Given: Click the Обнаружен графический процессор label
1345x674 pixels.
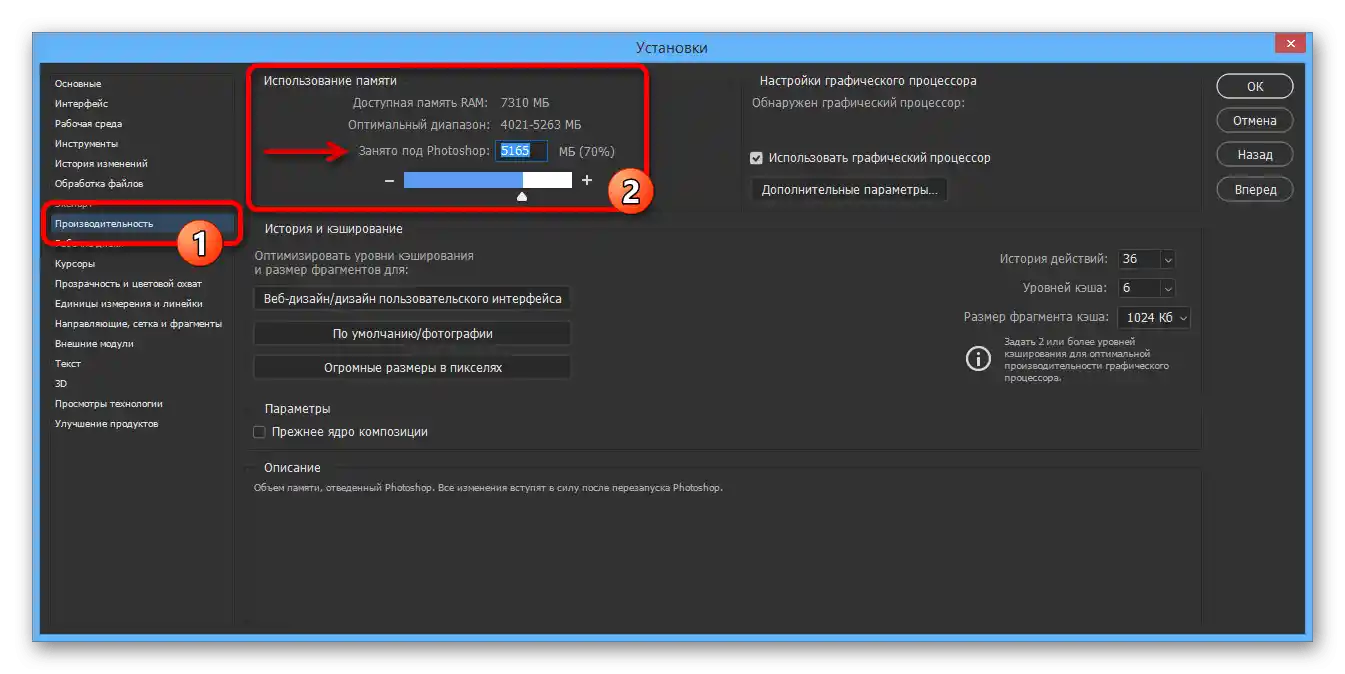Looking at the screenshot, I should [x=858, y=103].
